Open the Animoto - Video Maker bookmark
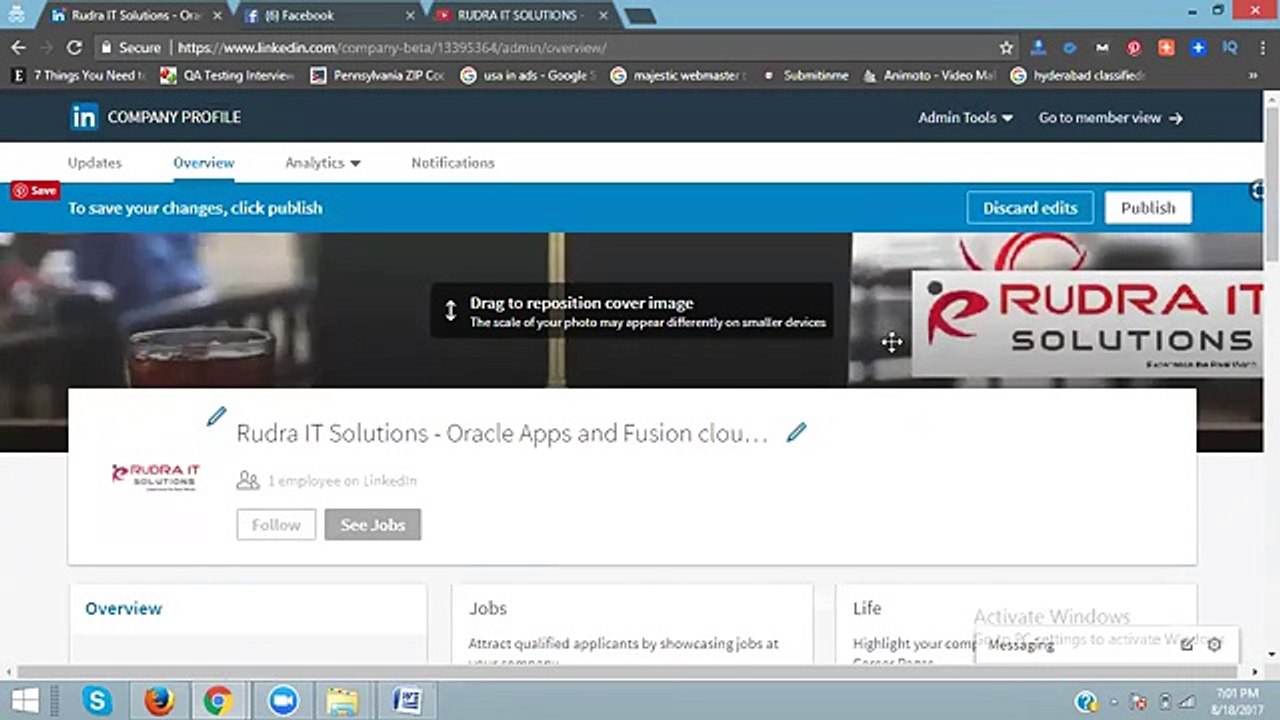 929,75
